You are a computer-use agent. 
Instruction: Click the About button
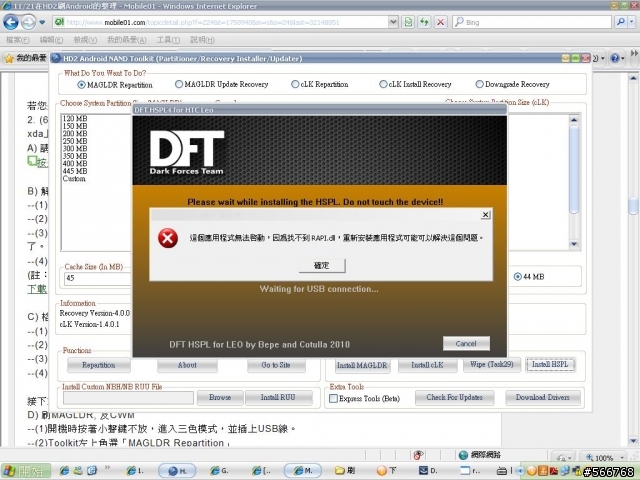pos(187,365)
